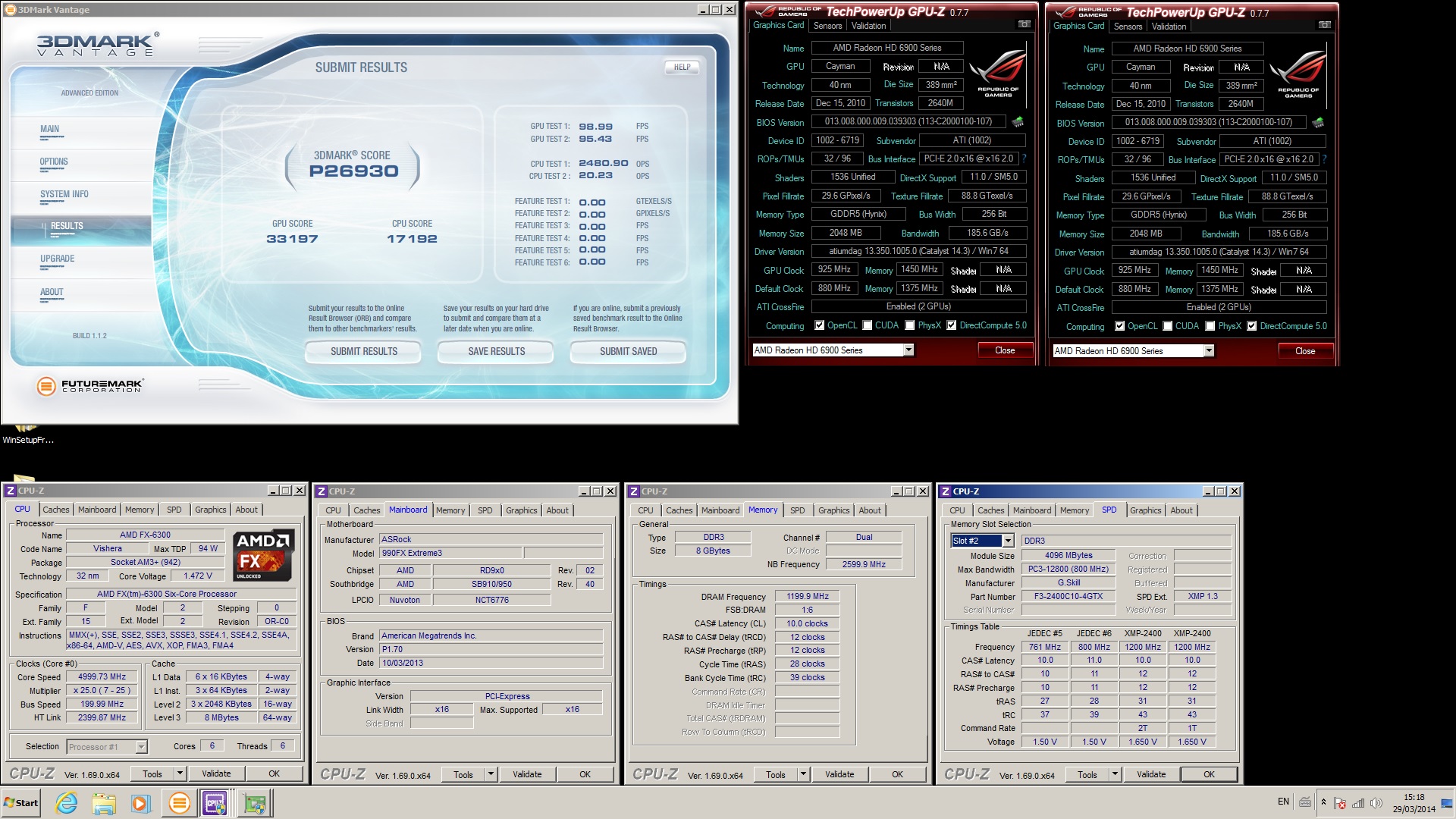Click the ROG logo in left GPU-Z window
The image size is (1456, 819).
998,74
